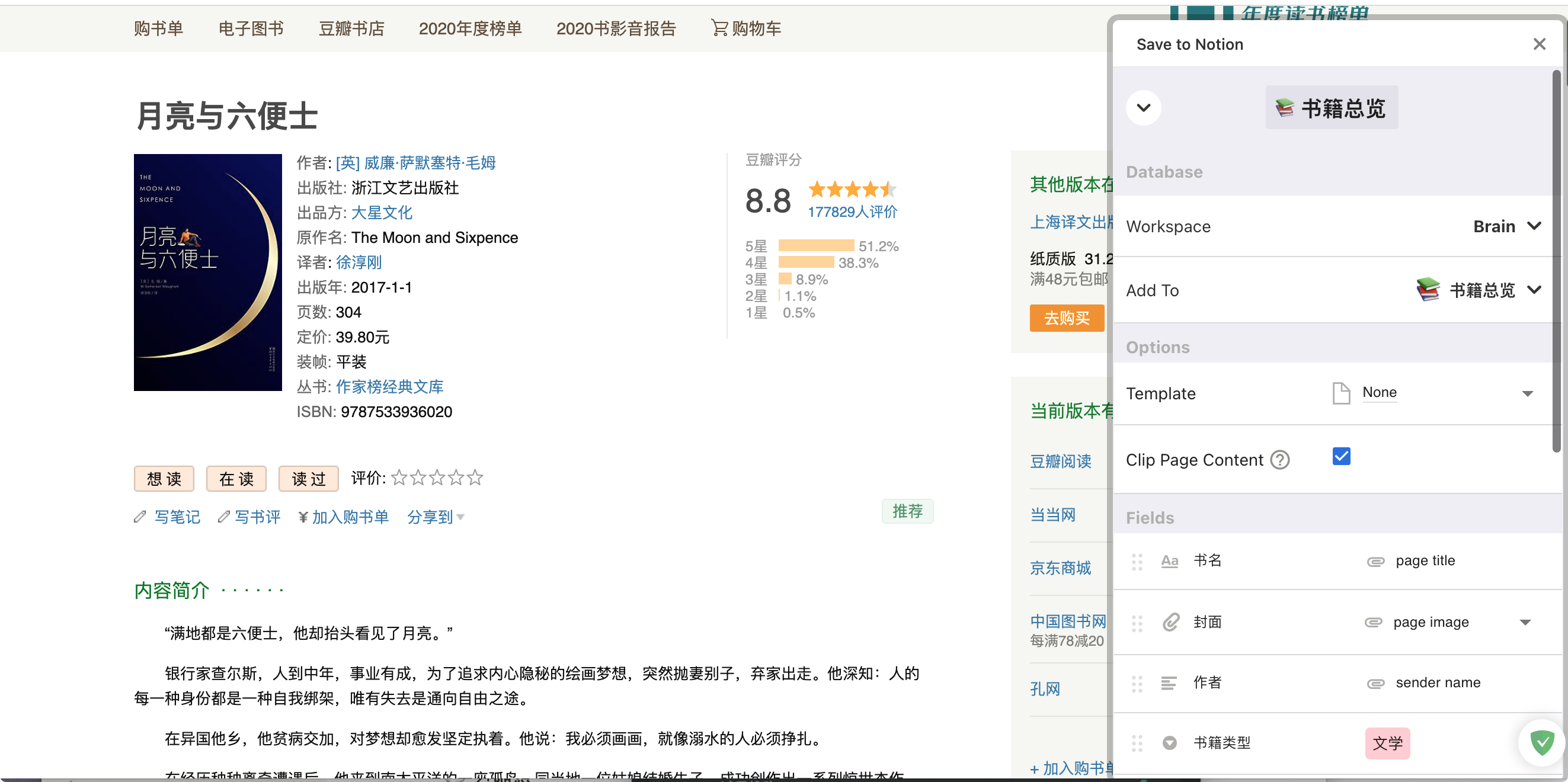
Task: Click the green shield icon at bottom right
Action: coord(1542,742)
